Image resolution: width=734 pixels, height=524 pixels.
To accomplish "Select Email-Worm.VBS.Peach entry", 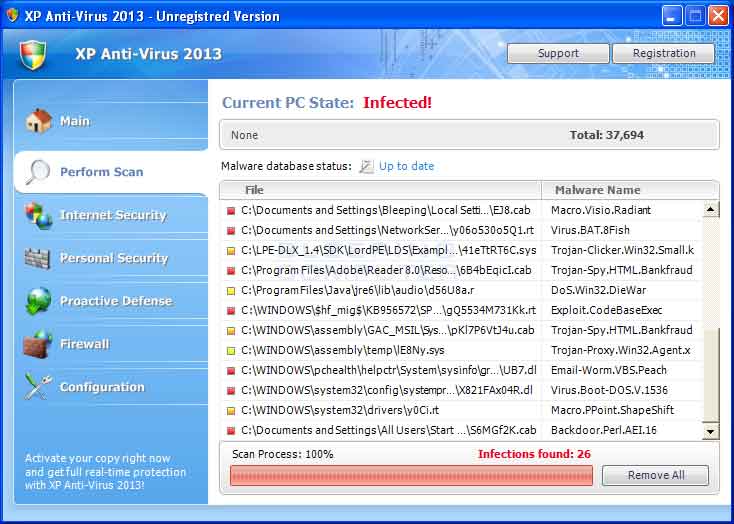I will [x=609, y=370].
